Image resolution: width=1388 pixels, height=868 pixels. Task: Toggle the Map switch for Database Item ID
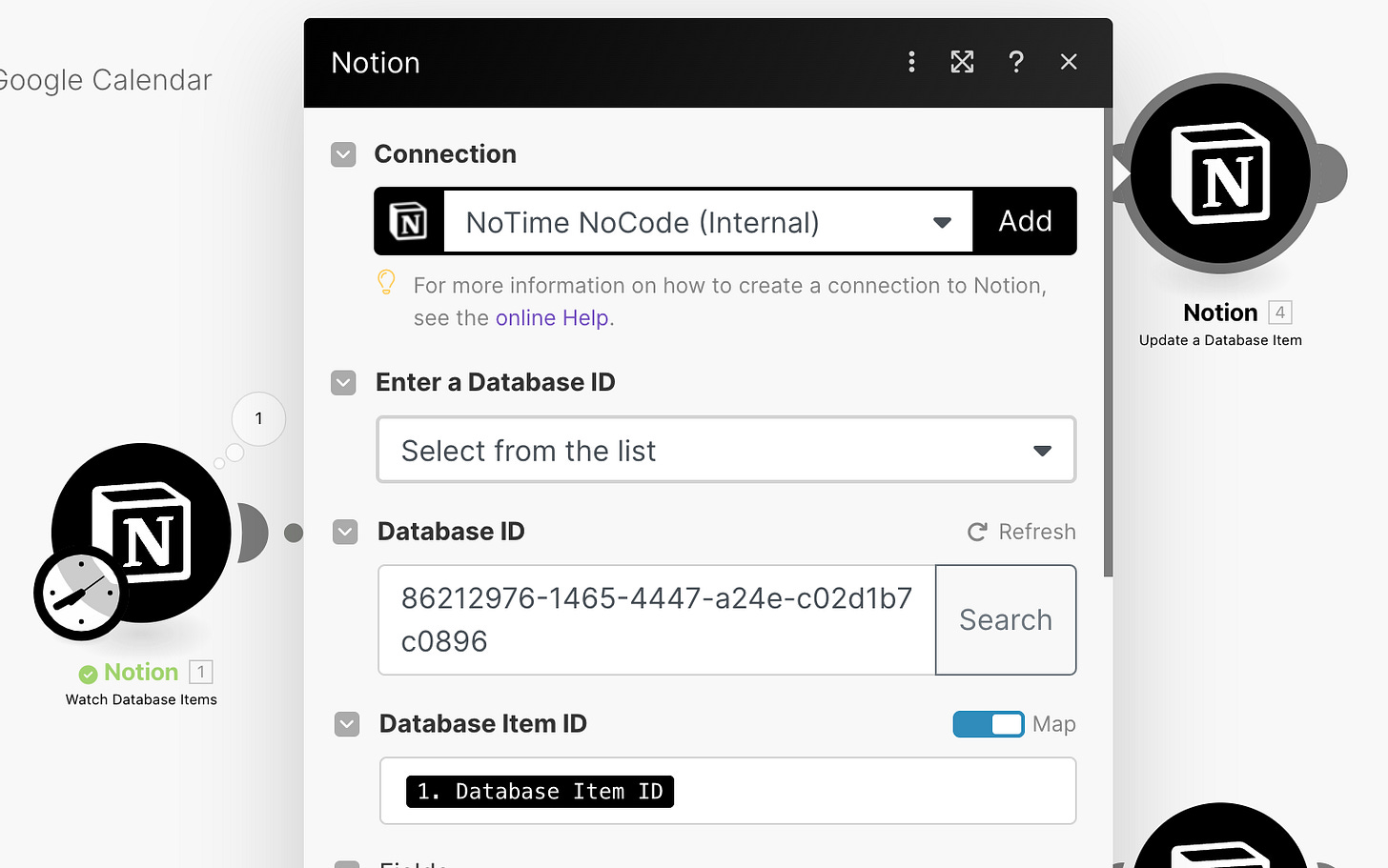(988, 724)
